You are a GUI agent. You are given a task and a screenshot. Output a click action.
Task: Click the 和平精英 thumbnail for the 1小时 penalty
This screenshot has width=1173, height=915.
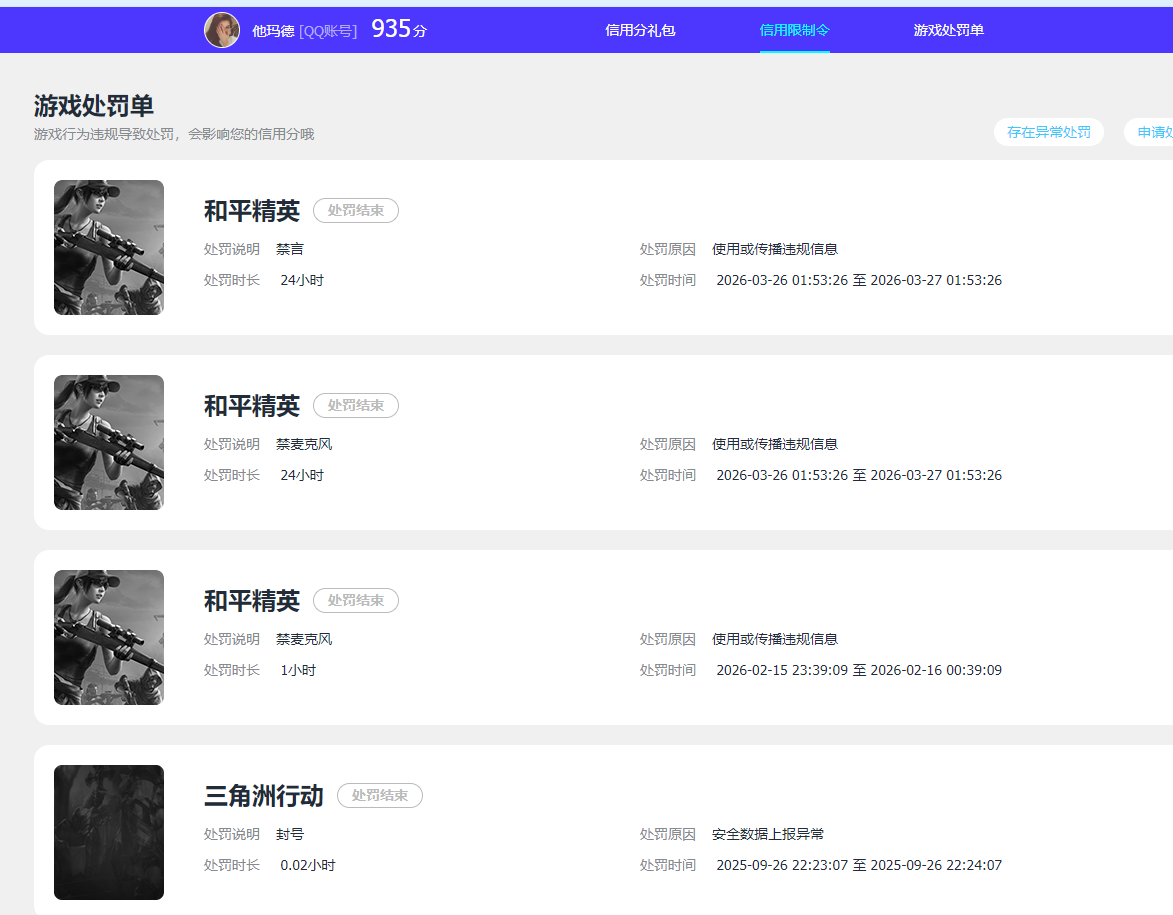click(108, 637)
